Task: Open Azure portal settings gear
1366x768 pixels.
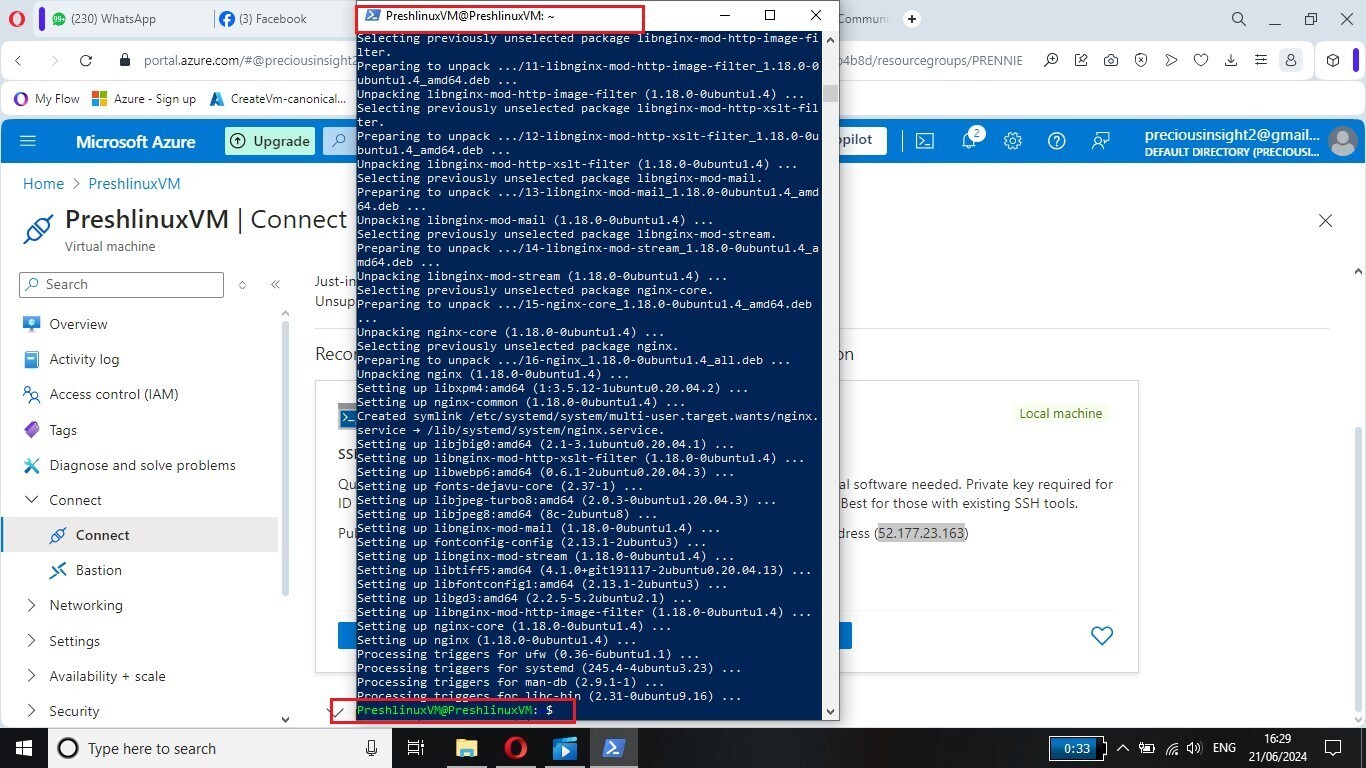Action: (1013, 141)
